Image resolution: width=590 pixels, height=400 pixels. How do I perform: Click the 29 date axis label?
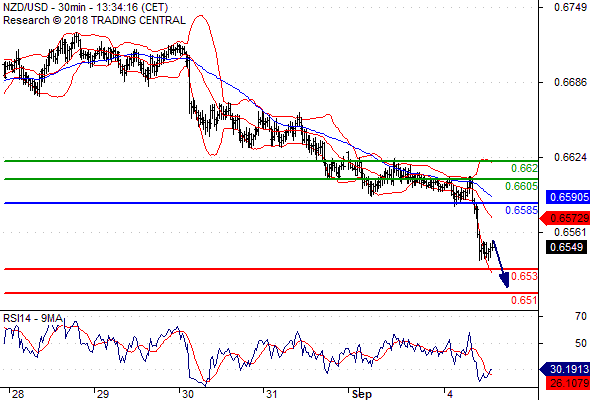pos(103,394)
